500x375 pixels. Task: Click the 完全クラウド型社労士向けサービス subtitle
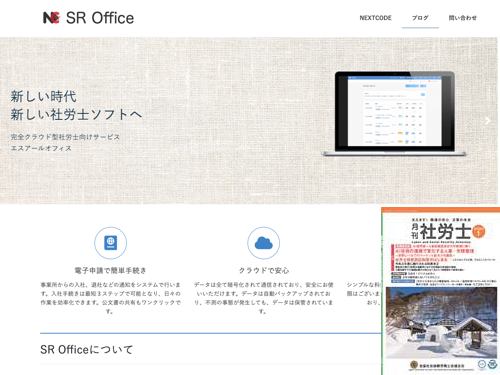(x=65, y=137)
